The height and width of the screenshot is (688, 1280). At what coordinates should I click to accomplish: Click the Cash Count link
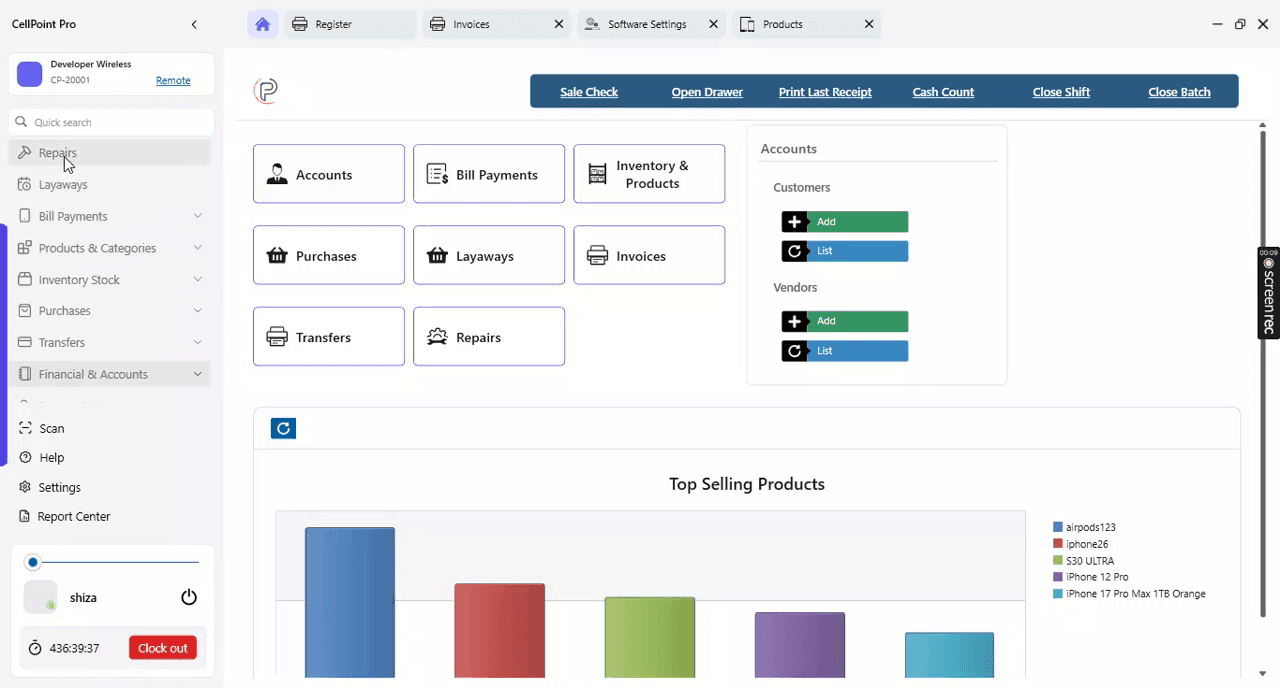[x=943, y=92]
